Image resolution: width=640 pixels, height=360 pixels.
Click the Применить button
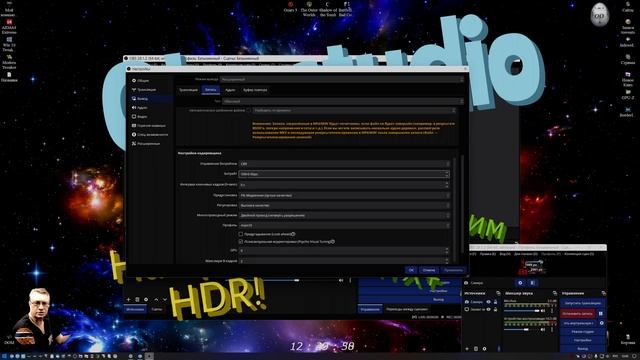pyautogui.click(x=453, y=270)
